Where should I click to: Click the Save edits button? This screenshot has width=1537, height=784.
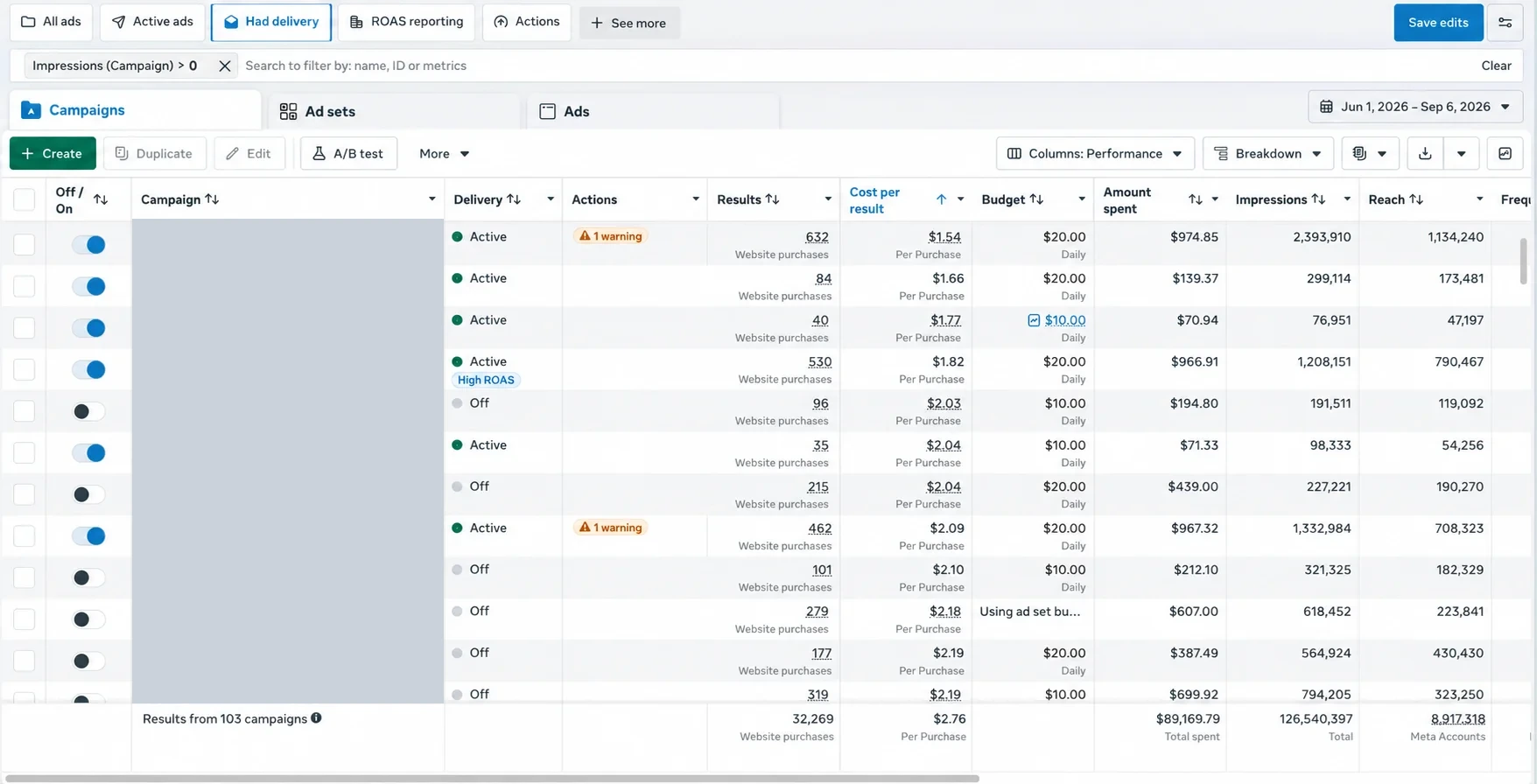[x=1438, y=23]
